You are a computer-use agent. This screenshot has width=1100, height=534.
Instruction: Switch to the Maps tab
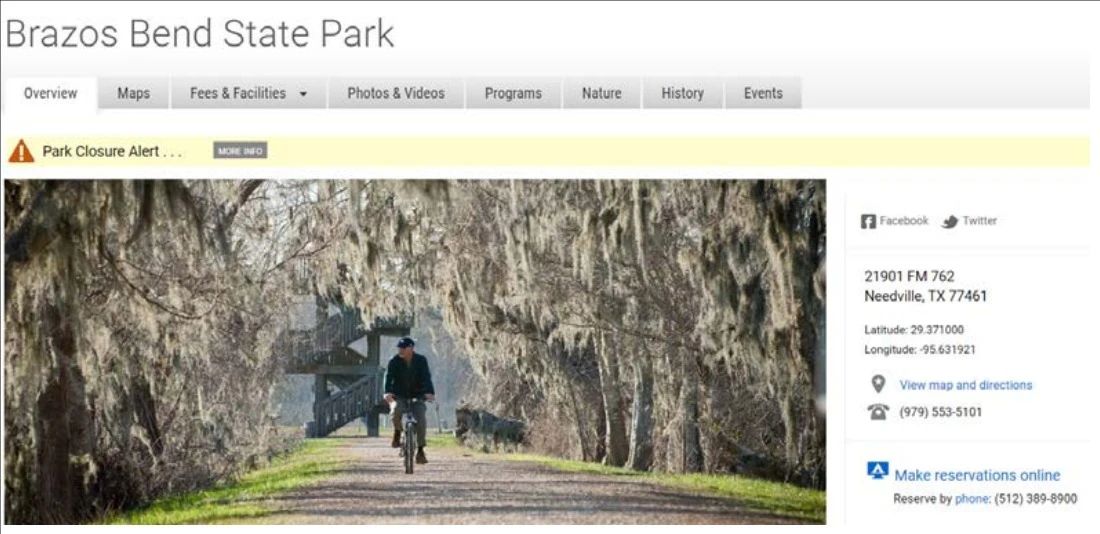click(x=133, y=93)
